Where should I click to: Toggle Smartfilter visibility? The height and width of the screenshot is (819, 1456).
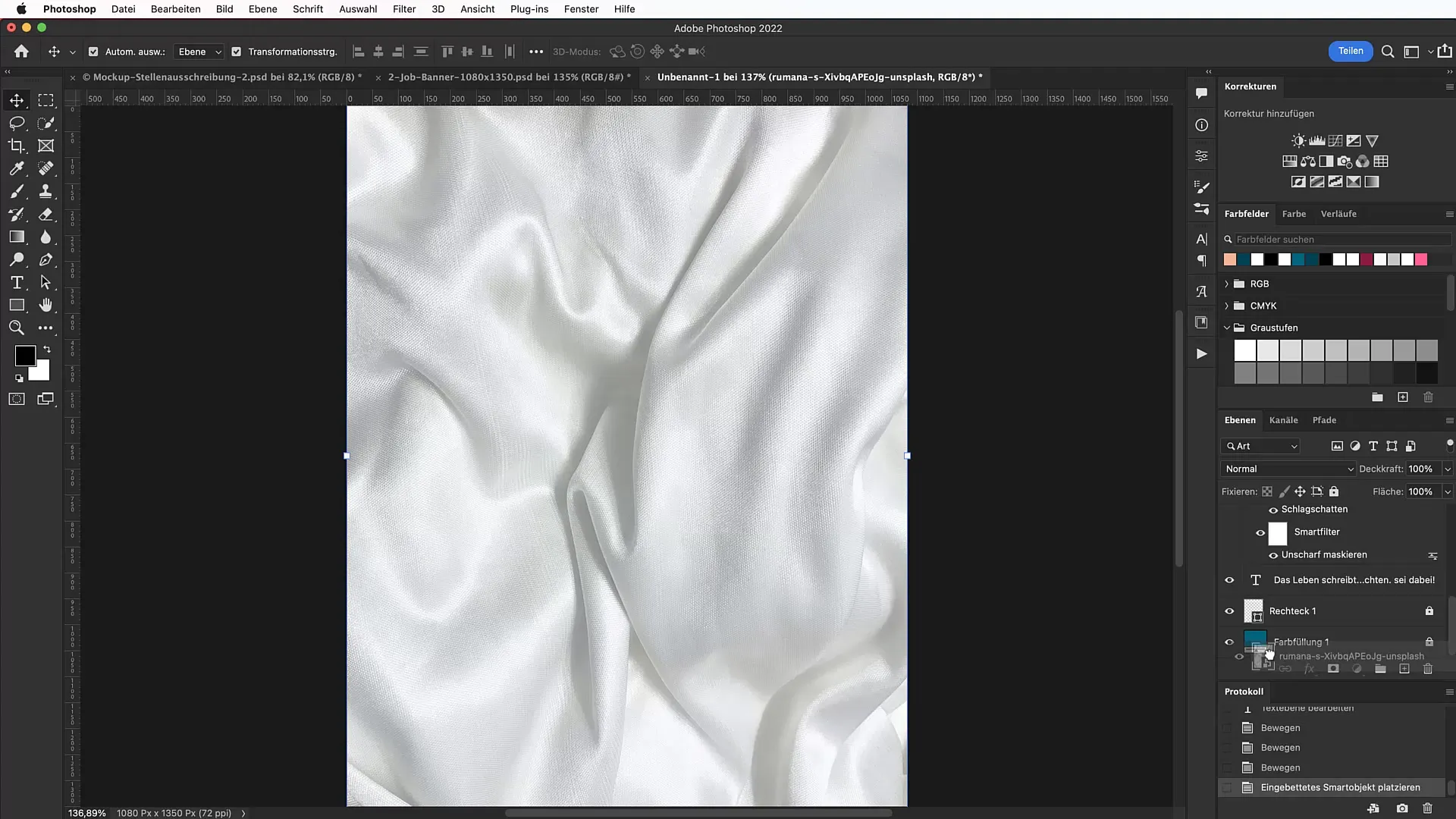click(x=1260, y=532)
